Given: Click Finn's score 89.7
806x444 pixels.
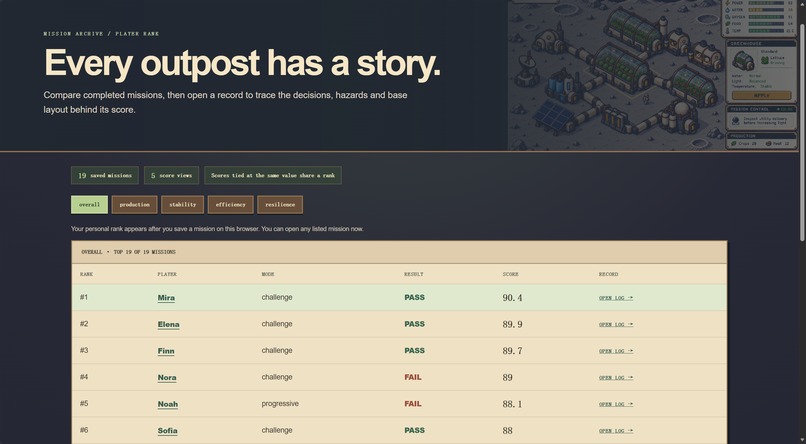Looking at the screenshot, I should pos(512,352).
